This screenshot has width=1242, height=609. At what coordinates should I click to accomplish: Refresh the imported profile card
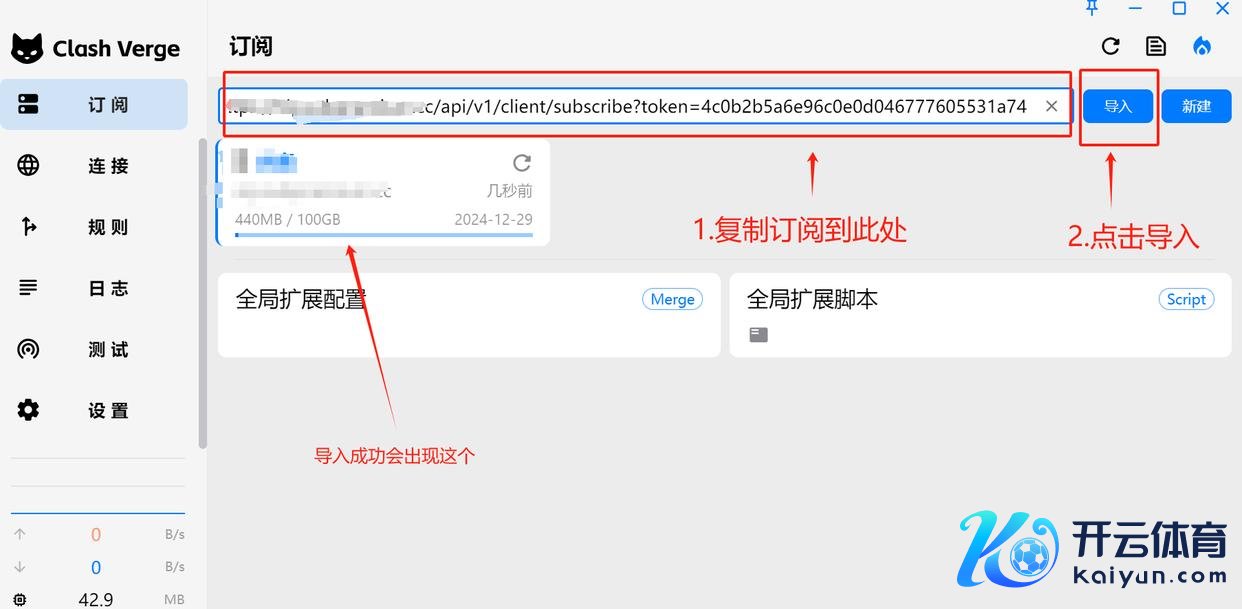tap(521, 163)
